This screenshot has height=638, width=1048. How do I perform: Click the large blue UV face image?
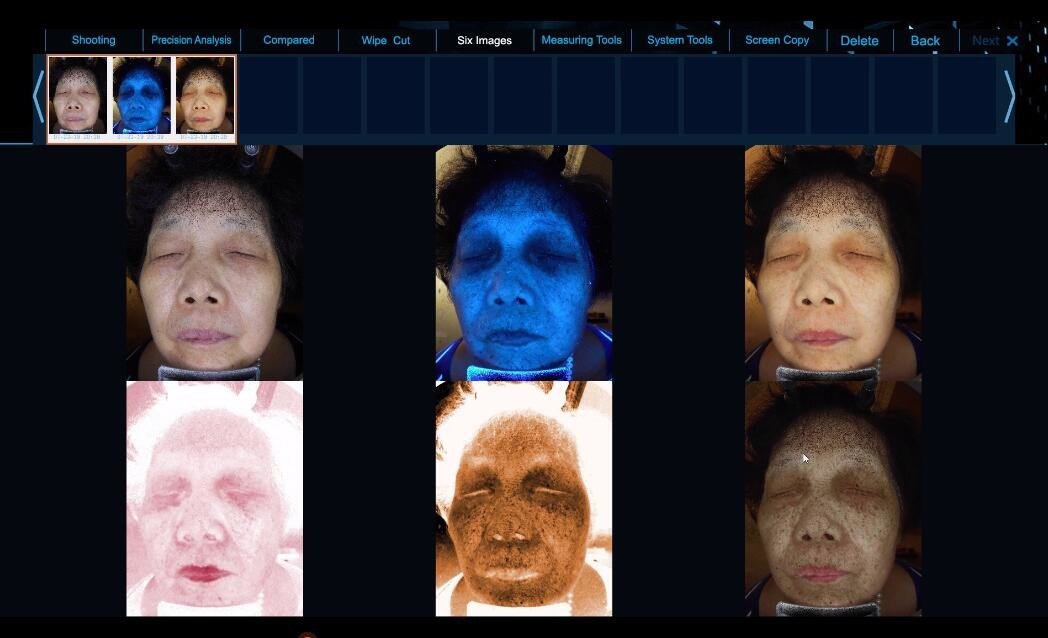(524, 262)
